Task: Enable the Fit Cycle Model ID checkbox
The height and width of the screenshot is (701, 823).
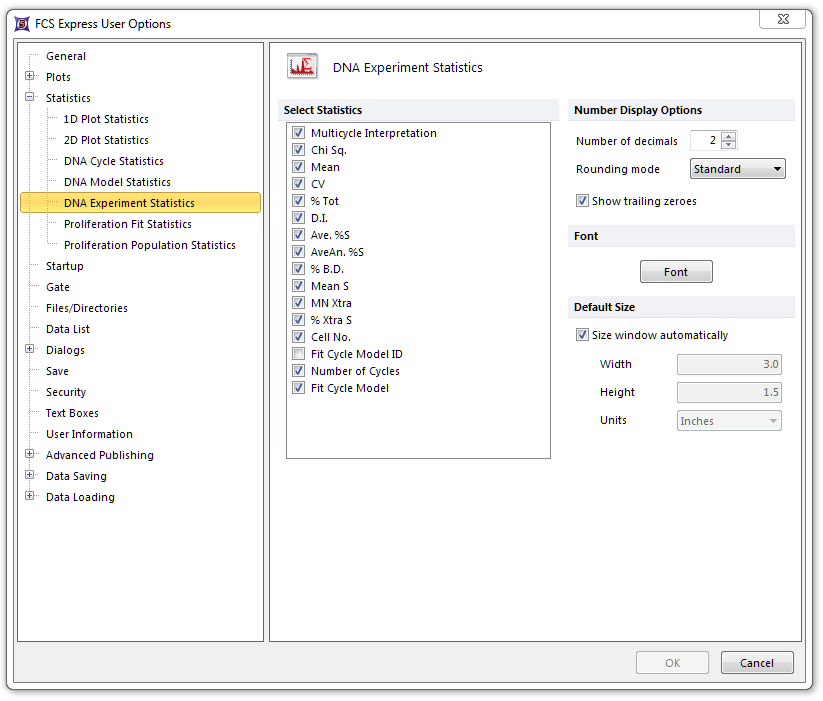Action: pyautogui.click(x=298, y=354)
